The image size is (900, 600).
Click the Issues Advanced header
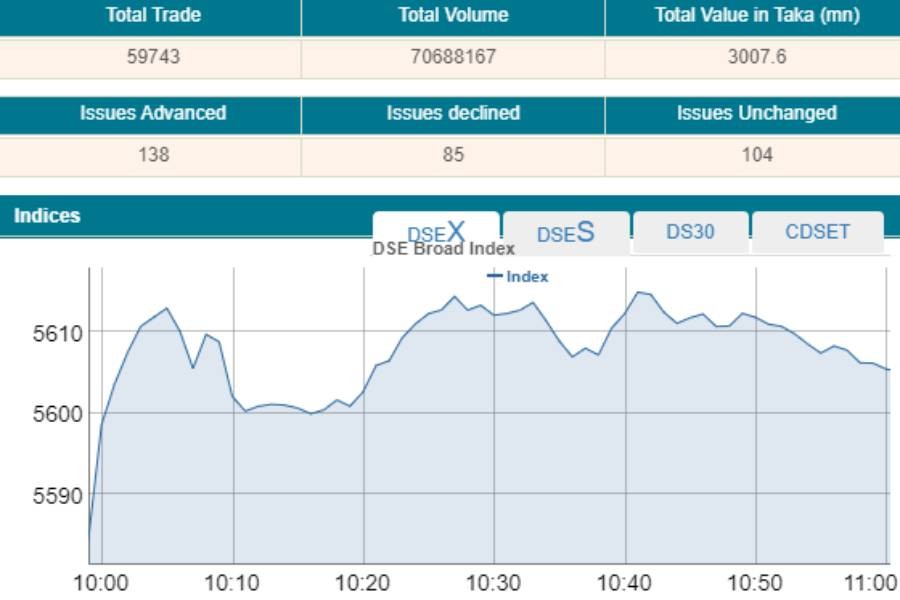pyautogui.click(x=153, y=113)
